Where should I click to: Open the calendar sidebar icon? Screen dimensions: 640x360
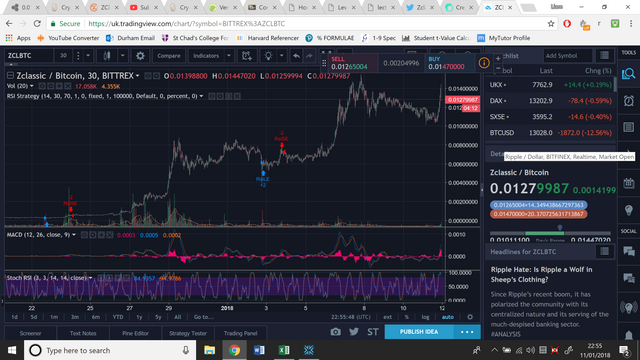[629, 183]
